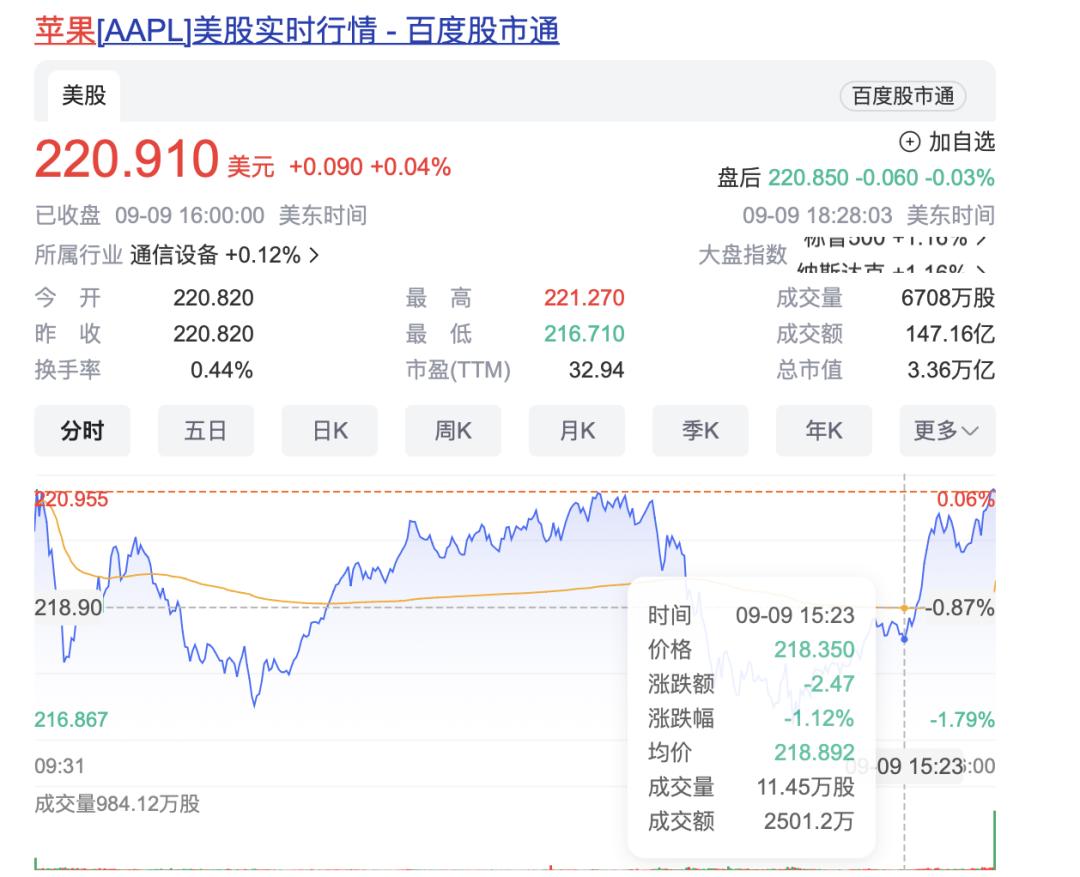Select the 美股 tab
Image resolution: width=1080 pixels, height=877 pixels.
point(84,96)
